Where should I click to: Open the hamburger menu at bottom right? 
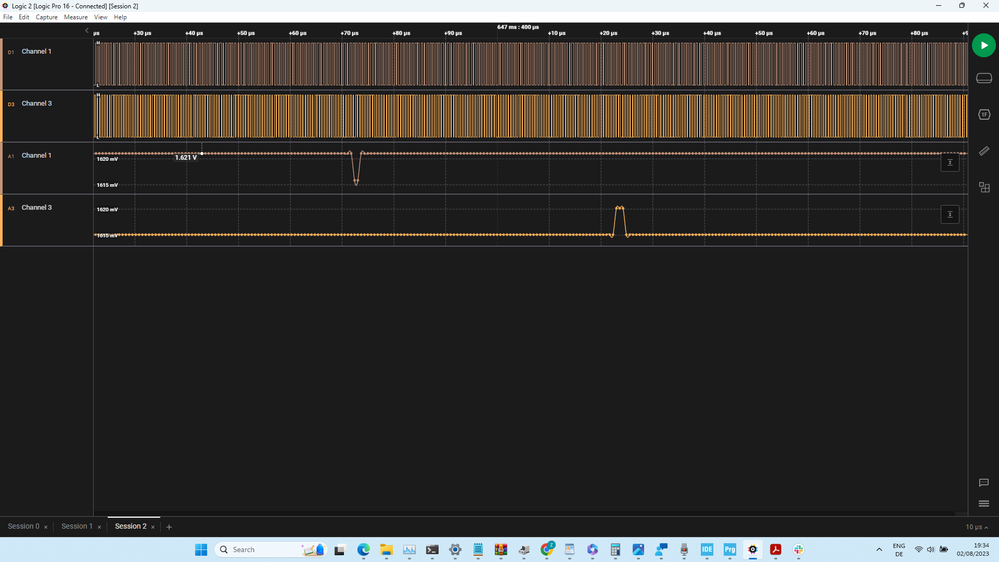click(984, 503)
